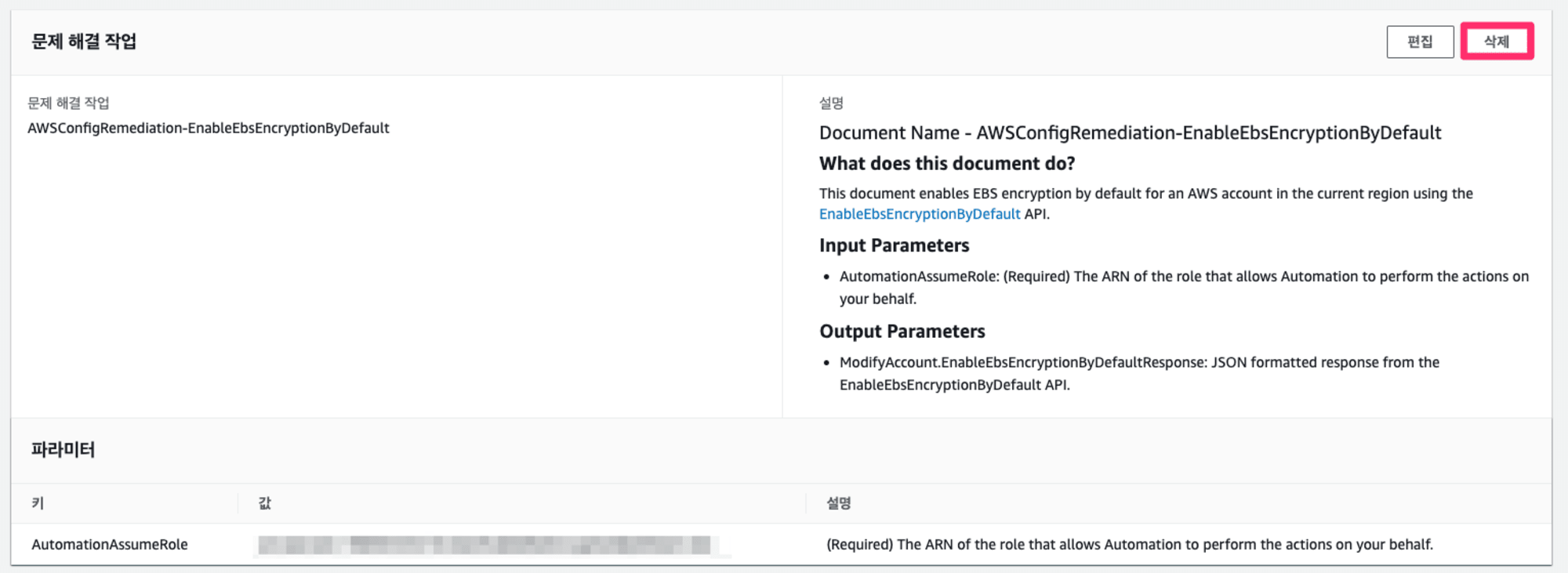Click the 문제 해결 작업 section heading
The height and width of the screenshot is (573, 1568).
click(x=84, y=42)
